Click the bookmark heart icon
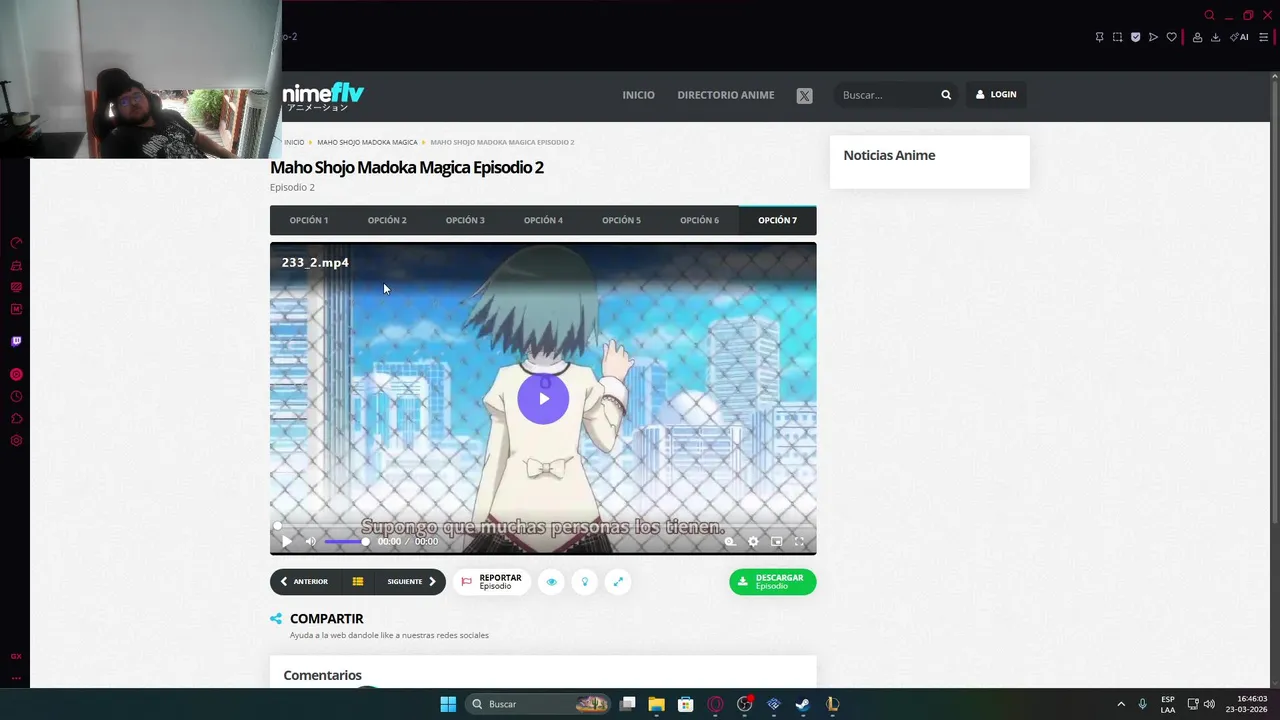 (1171, 37)
